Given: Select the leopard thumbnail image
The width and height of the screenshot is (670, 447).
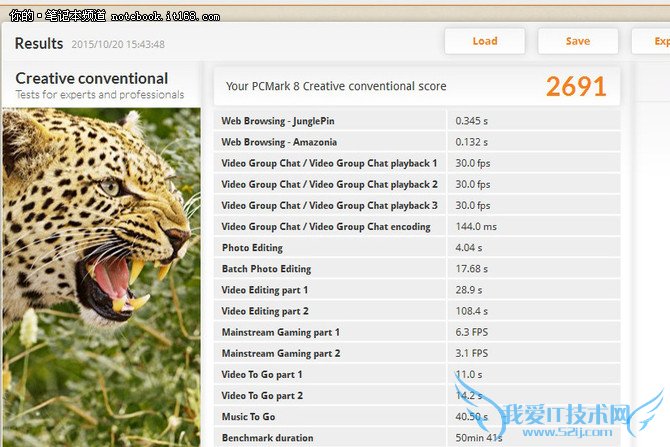Looking at the screenshot, I should [101, 277].
